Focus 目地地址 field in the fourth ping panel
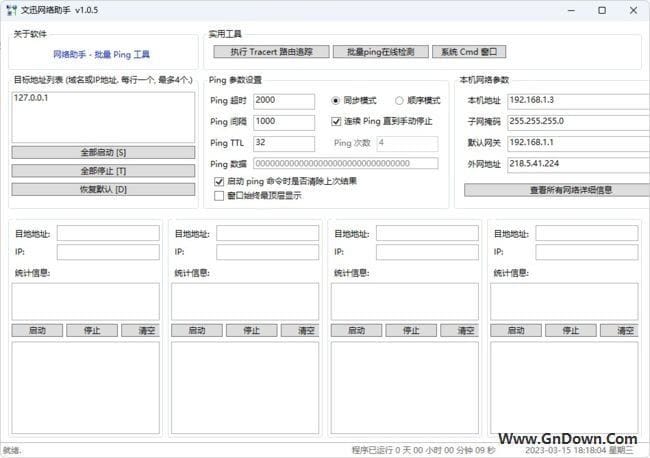Viewport: 650px width, 458px height. [587, 233]
